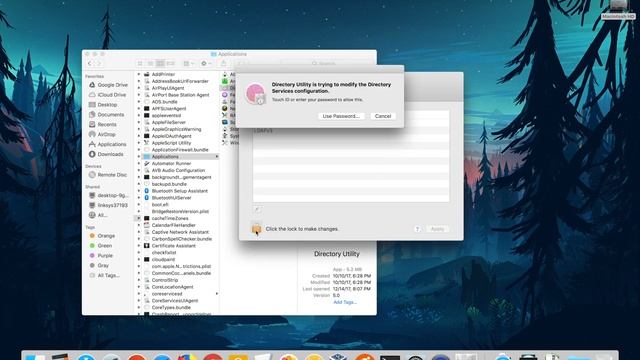Image resolution: width=640 pixels, height=360 pixels.
Task: Expand the Certificate Assistant row triangle
Action: tap(138, 246)
